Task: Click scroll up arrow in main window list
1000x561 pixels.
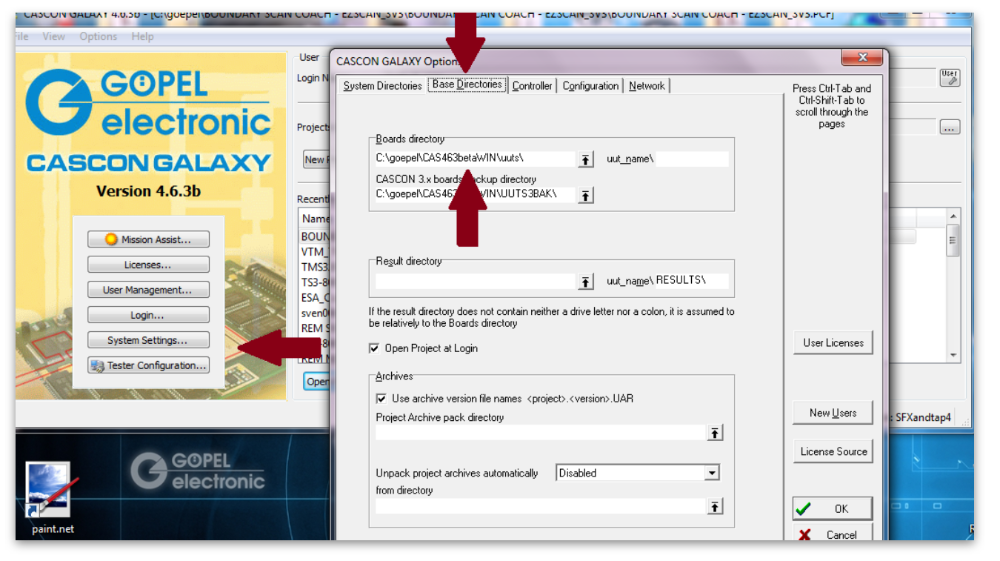Action: pos(953,216)
